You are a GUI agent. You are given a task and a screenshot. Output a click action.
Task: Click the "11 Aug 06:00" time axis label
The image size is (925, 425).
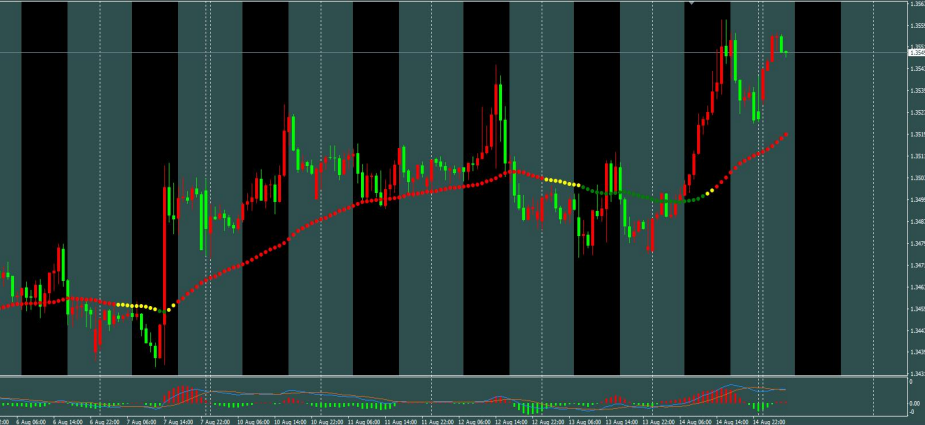364,422
